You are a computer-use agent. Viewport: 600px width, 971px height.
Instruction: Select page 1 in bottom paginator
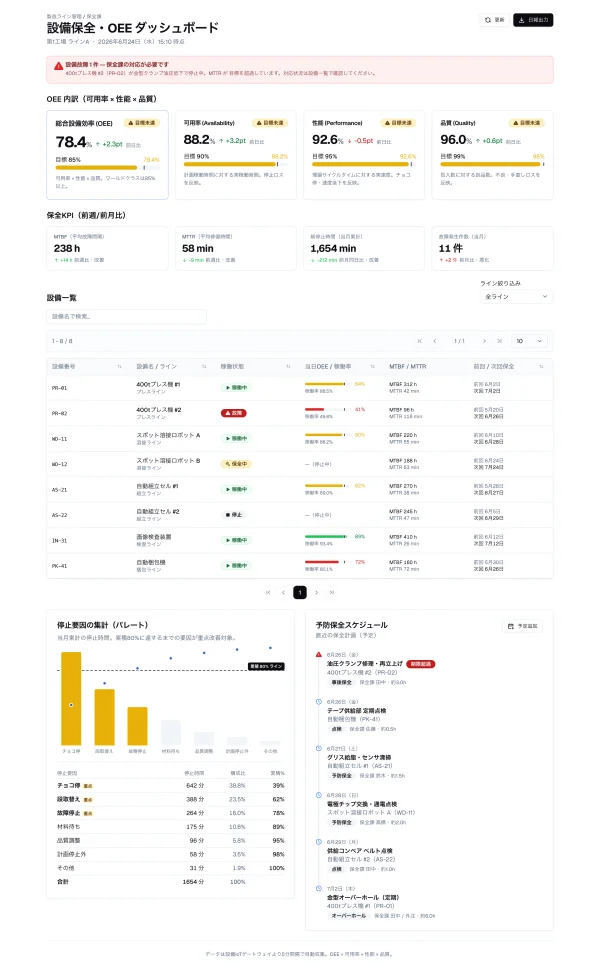[x=300, y=593]
